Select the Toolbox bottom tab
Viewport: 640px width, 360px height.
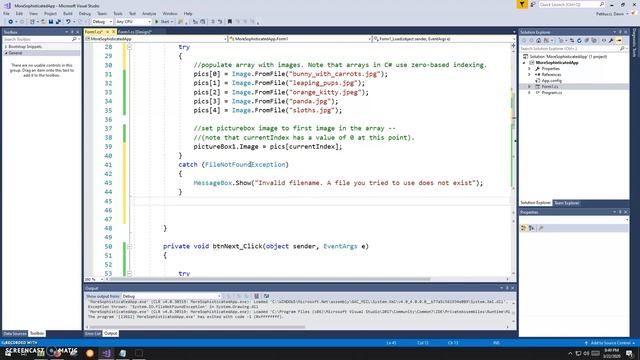pos(37,333)
